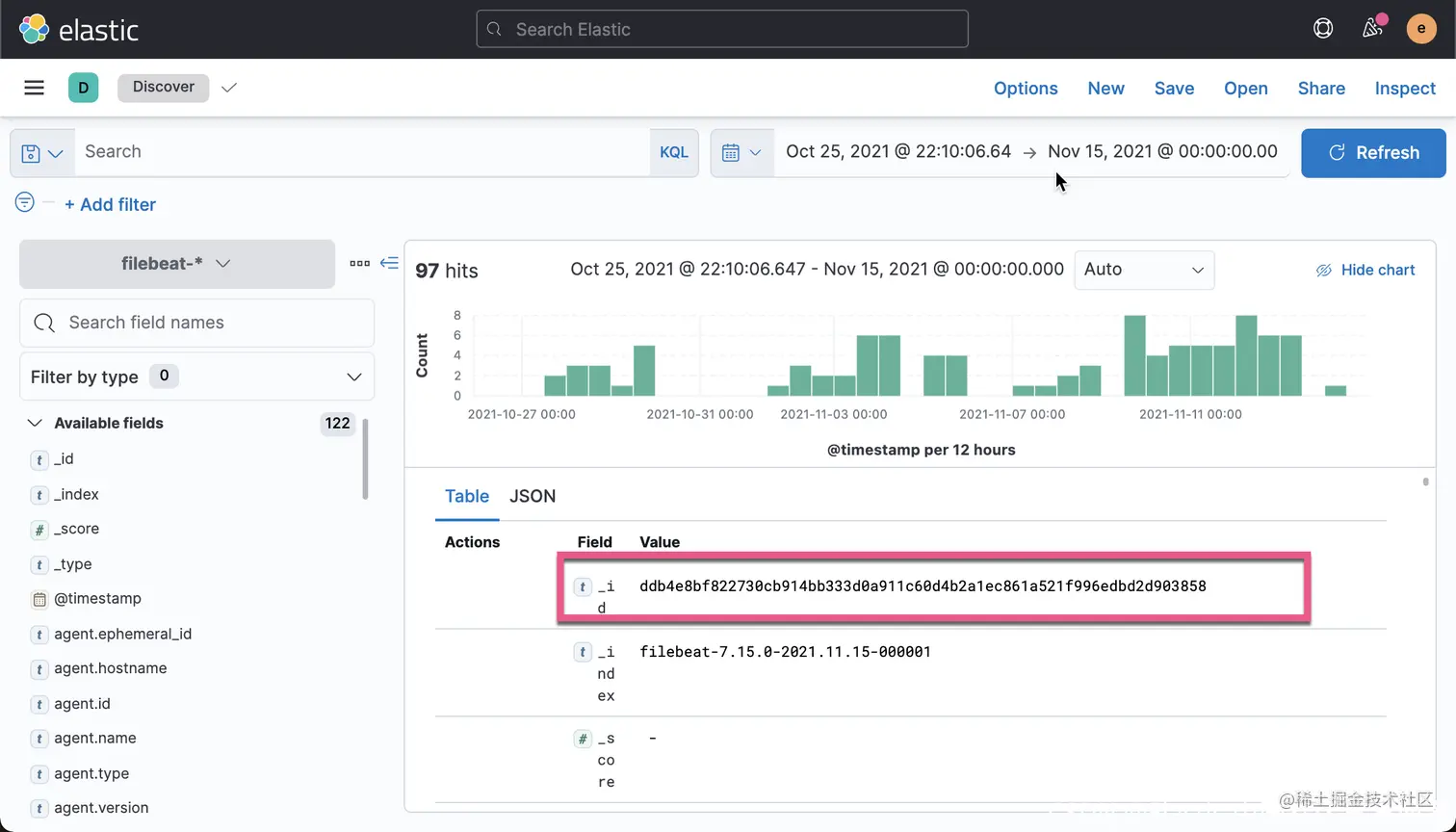Select the agent.hostname field

[x=110, y=668]
